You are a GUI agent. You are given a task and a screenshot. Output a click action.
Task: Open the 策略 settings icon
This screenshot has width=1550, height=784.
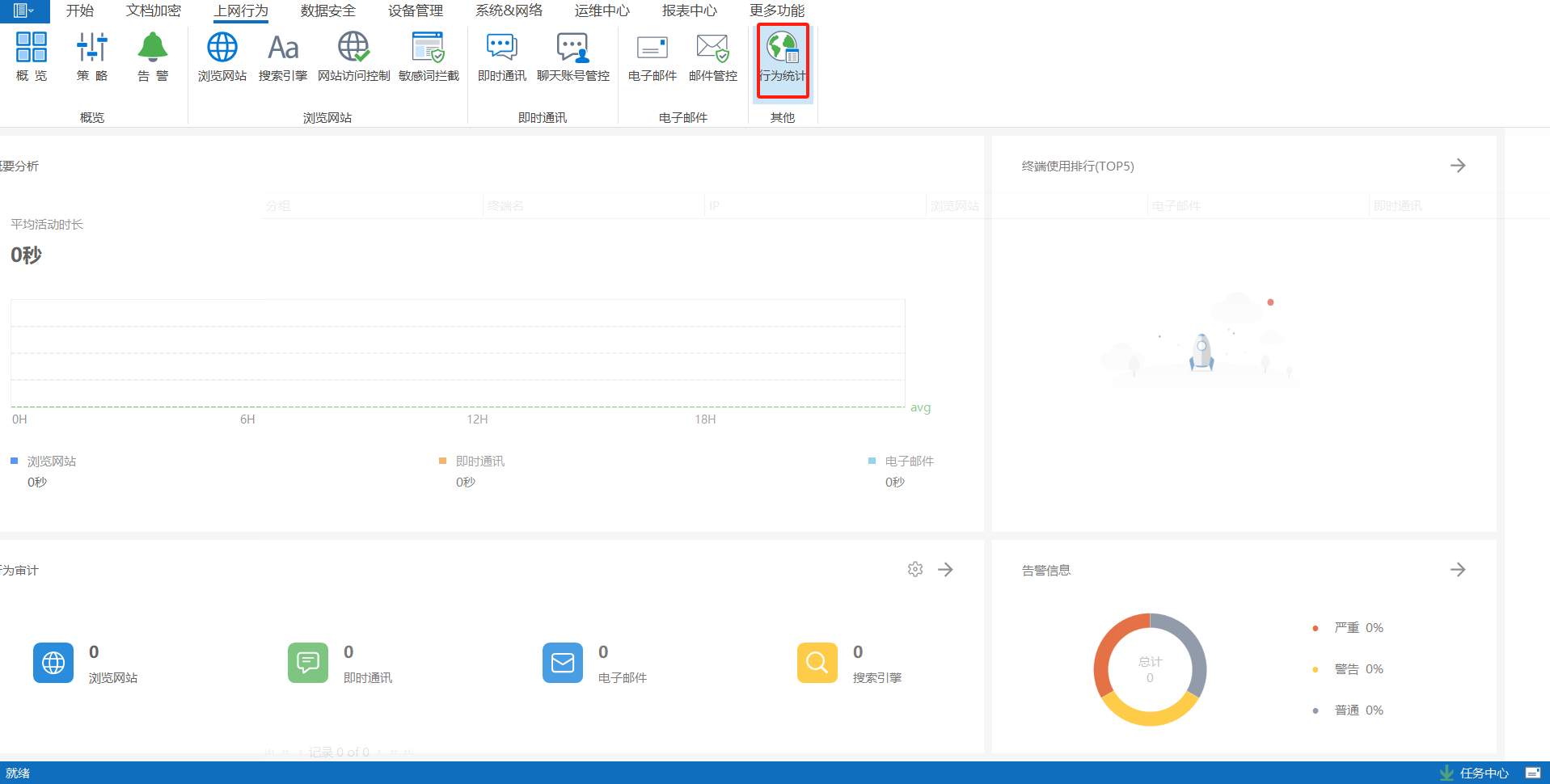pyautogui.click(x=92, y=57)
